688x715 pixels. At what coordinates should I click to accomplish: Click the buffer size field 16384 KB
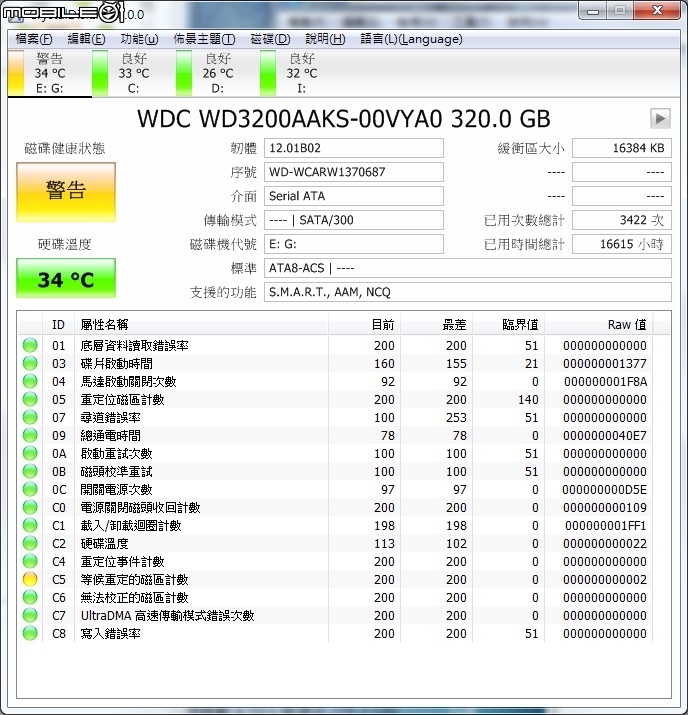click(x=622, y=148)
